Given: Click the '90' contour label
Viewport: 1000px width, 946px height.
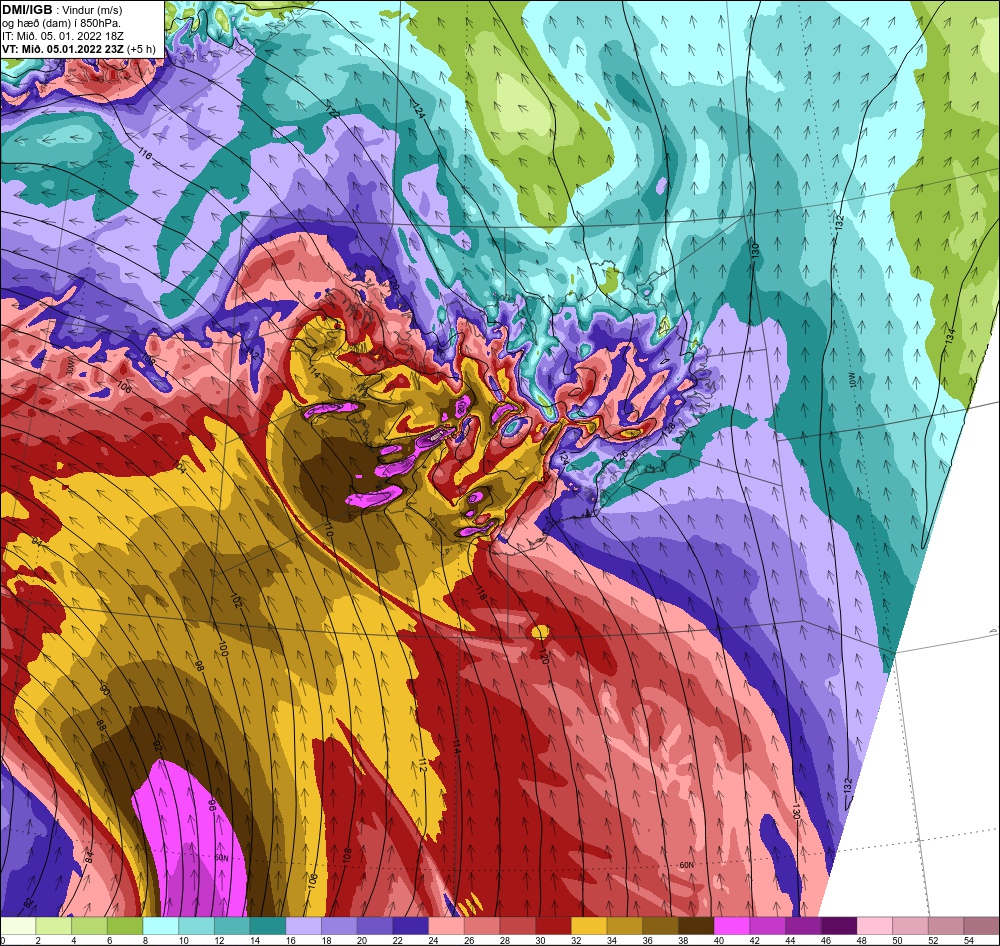Looking at the screenshot, I should [105, 690].
